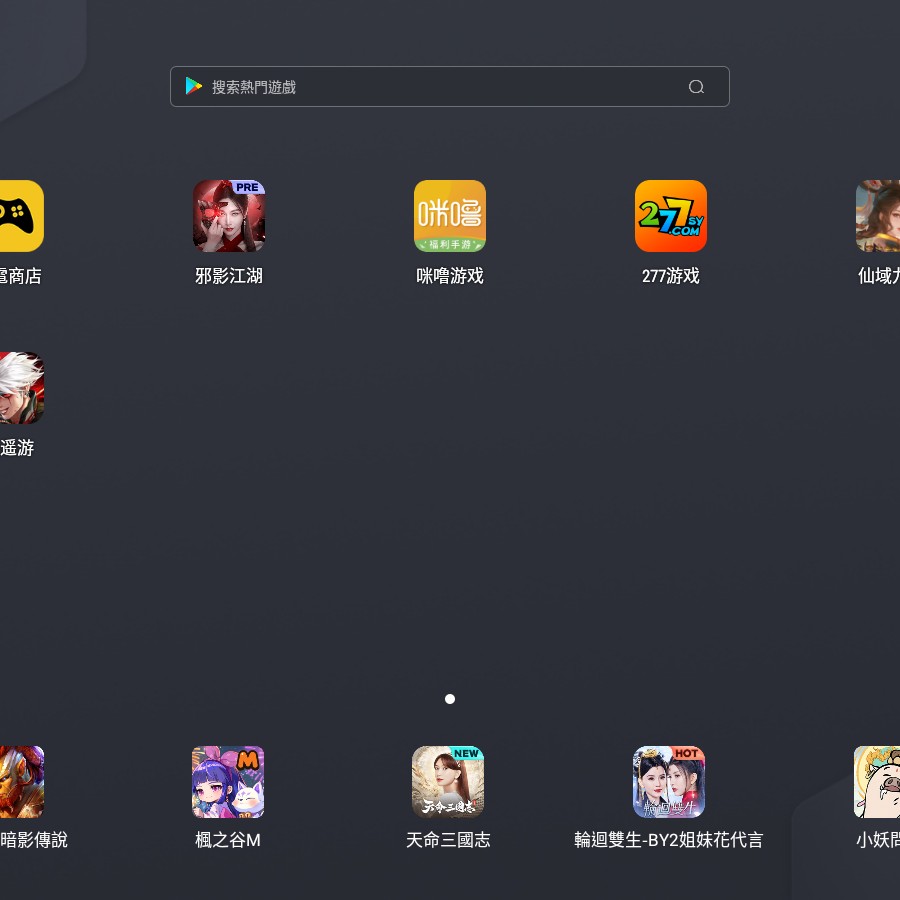Click the 邪影江湖 label text

pyautogui.click(x=229, y=276)
